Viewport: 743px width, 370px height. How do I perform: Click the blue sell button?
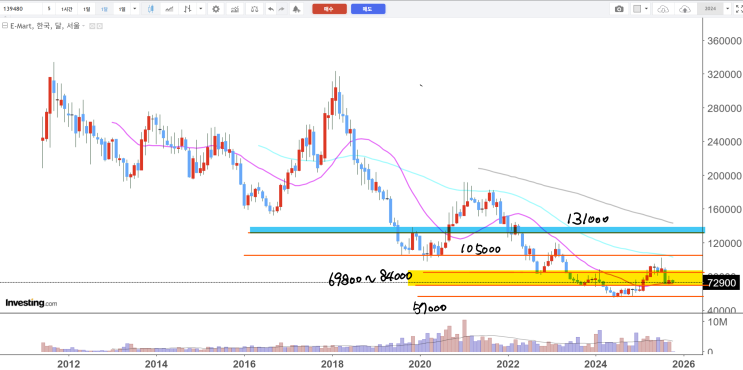(368, 9)
